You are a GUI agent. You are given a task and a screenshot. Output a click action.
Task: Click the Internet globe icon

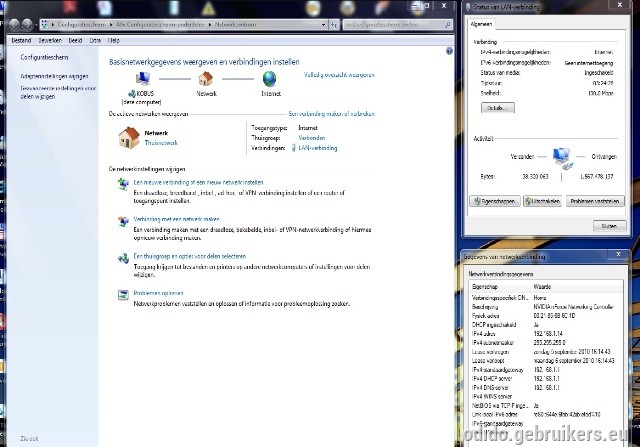269,79
